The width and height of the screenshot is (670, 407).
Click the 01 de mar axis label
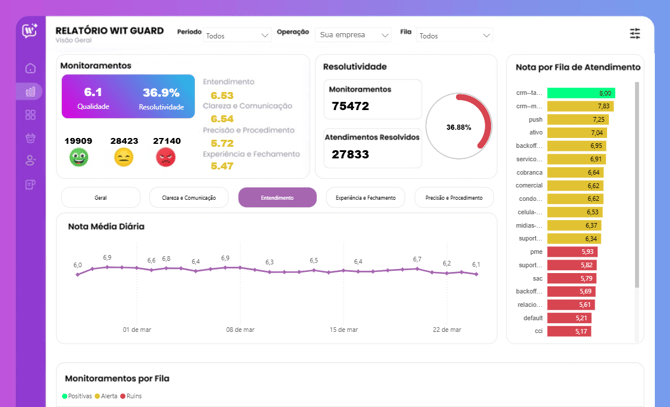pos(137,330)
